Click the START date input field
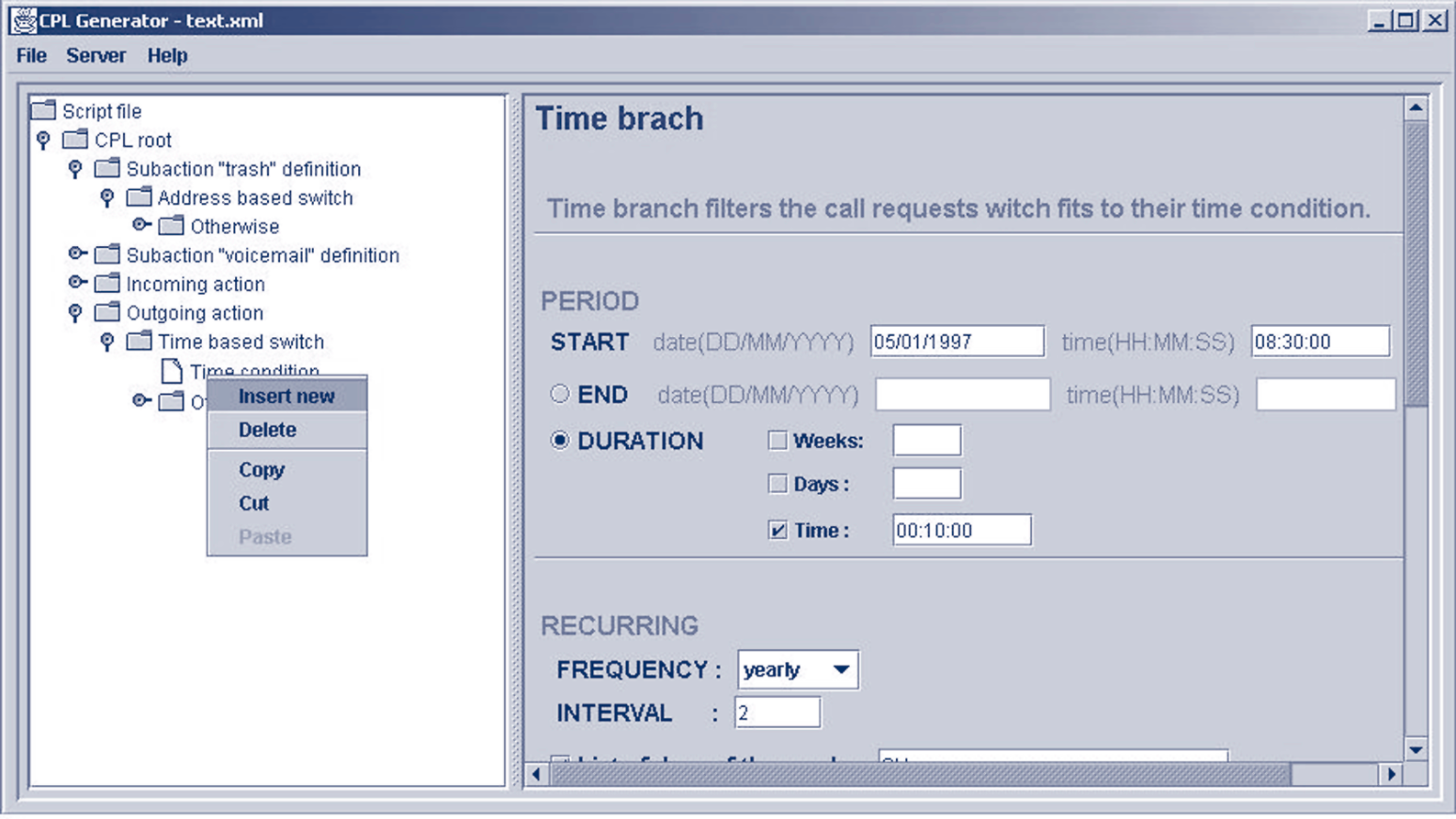 (956, 342)
